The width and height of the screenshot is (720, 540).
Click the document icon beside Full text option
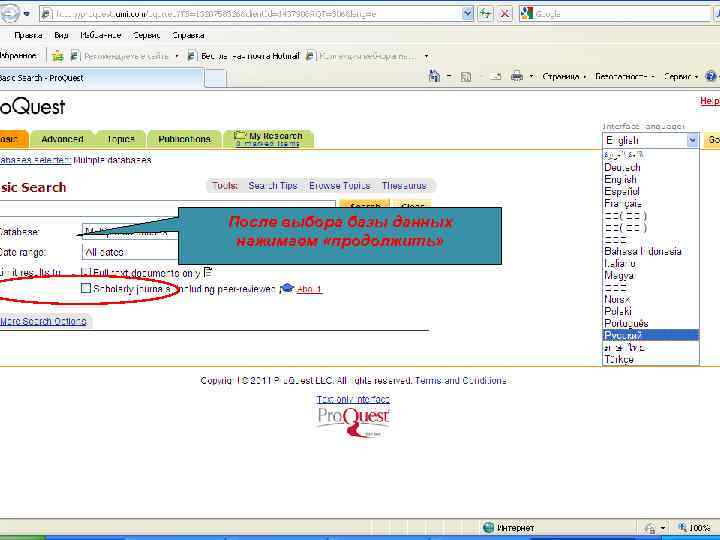pos(208,272)
